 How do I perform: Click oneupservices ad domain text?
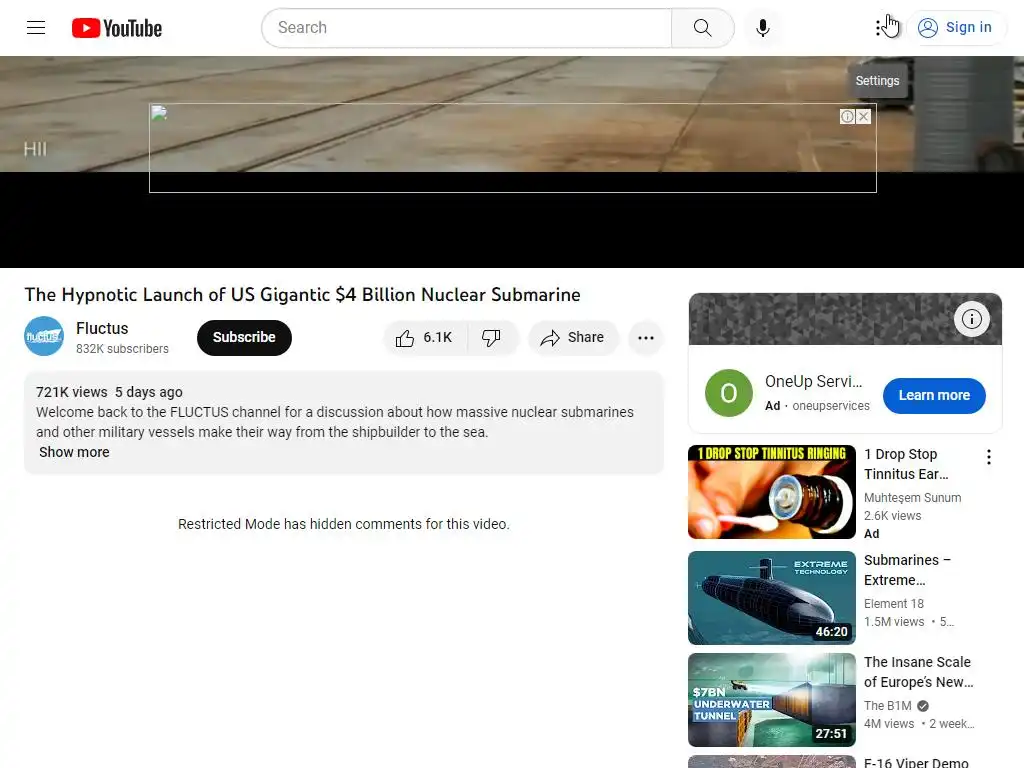click(x=831, y=406)
